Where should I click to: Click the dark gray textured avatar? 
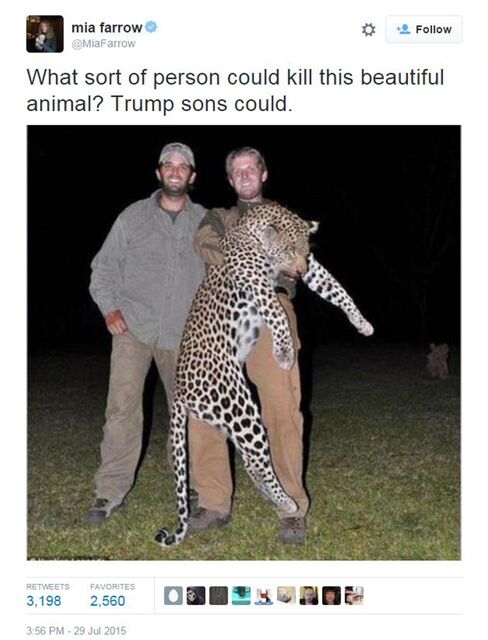click(219, 596)
